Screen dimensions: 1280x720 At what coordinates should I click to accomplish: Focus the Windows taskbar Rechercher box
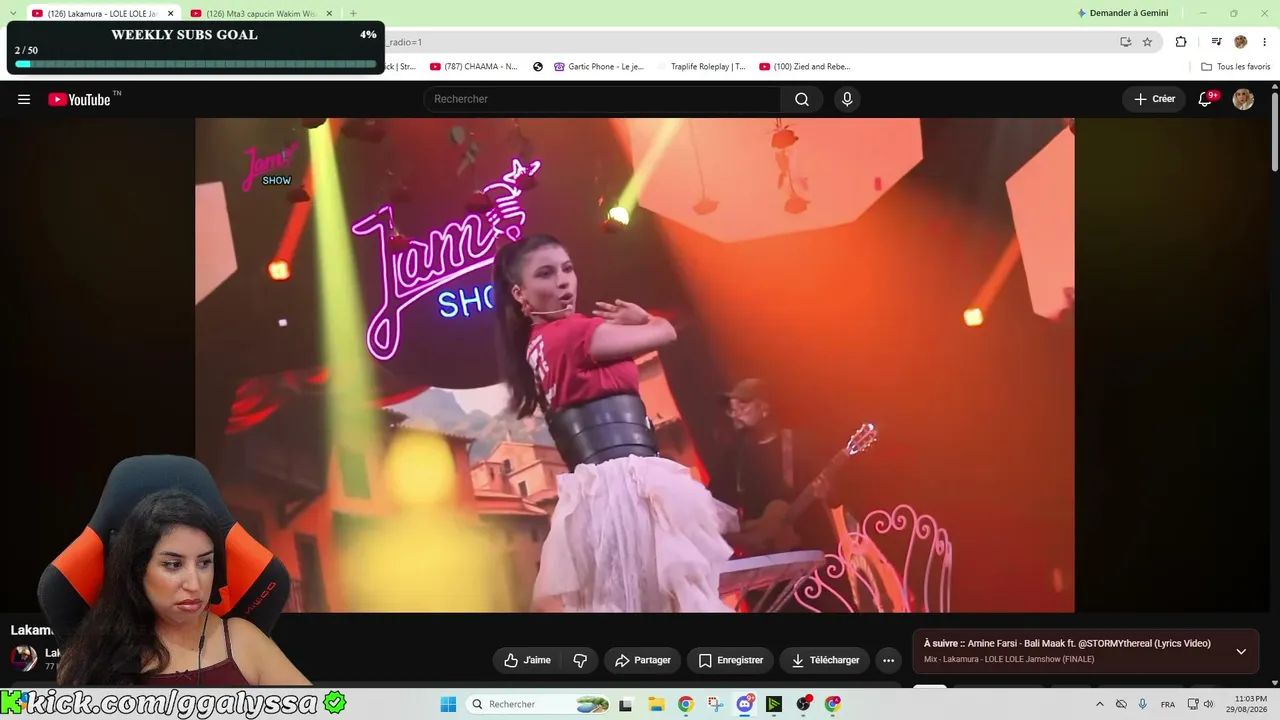click(x=539, y=704)
